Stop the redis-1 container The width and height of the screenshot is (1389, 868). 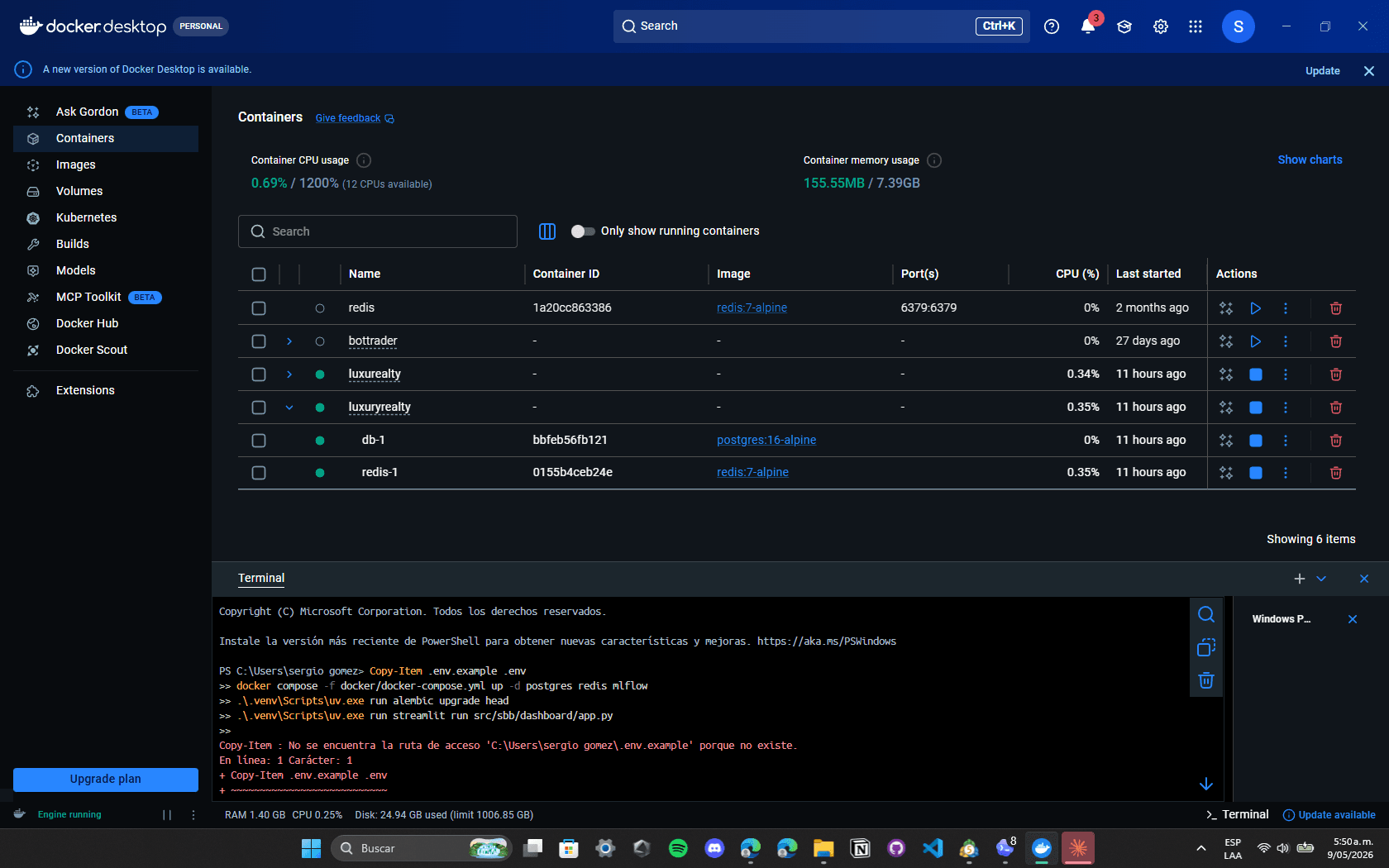(1256, 473)
